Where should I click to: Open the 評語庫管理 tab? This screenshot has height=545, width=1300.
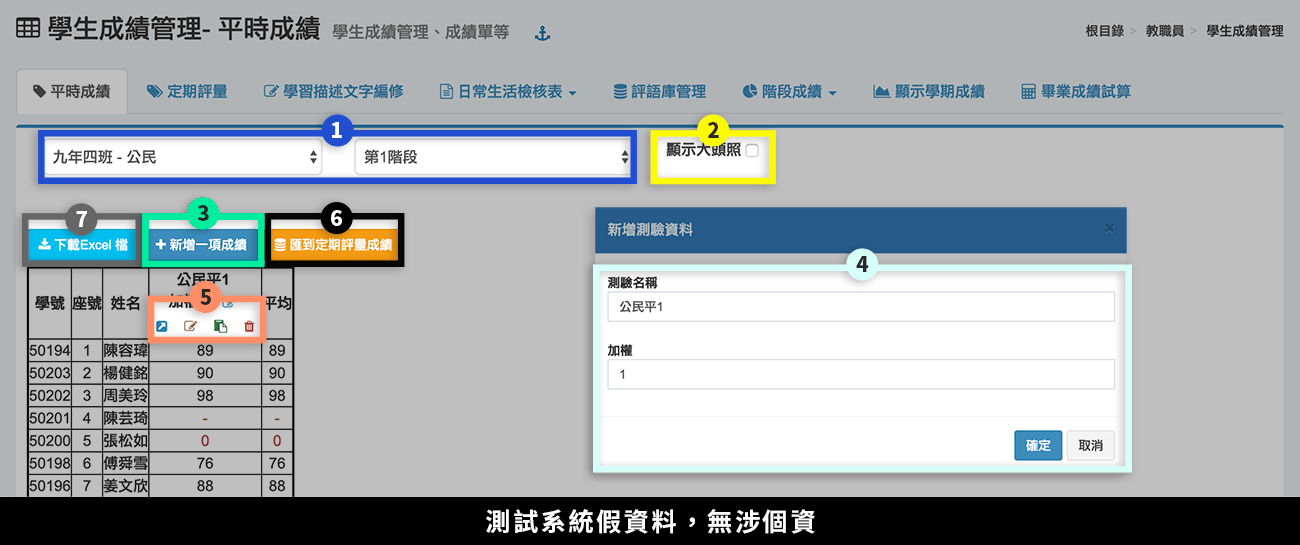pyautogui.click(x=660, y=92)
